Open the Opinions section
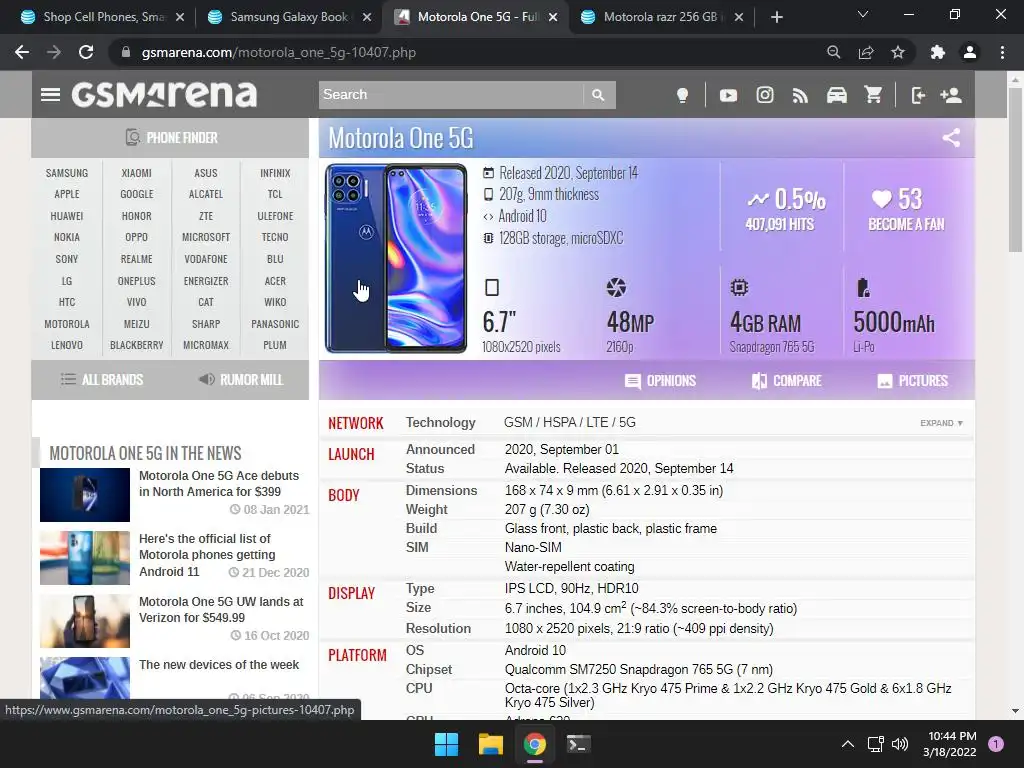Screen dimensions: 1024x768 click(660, 381)
